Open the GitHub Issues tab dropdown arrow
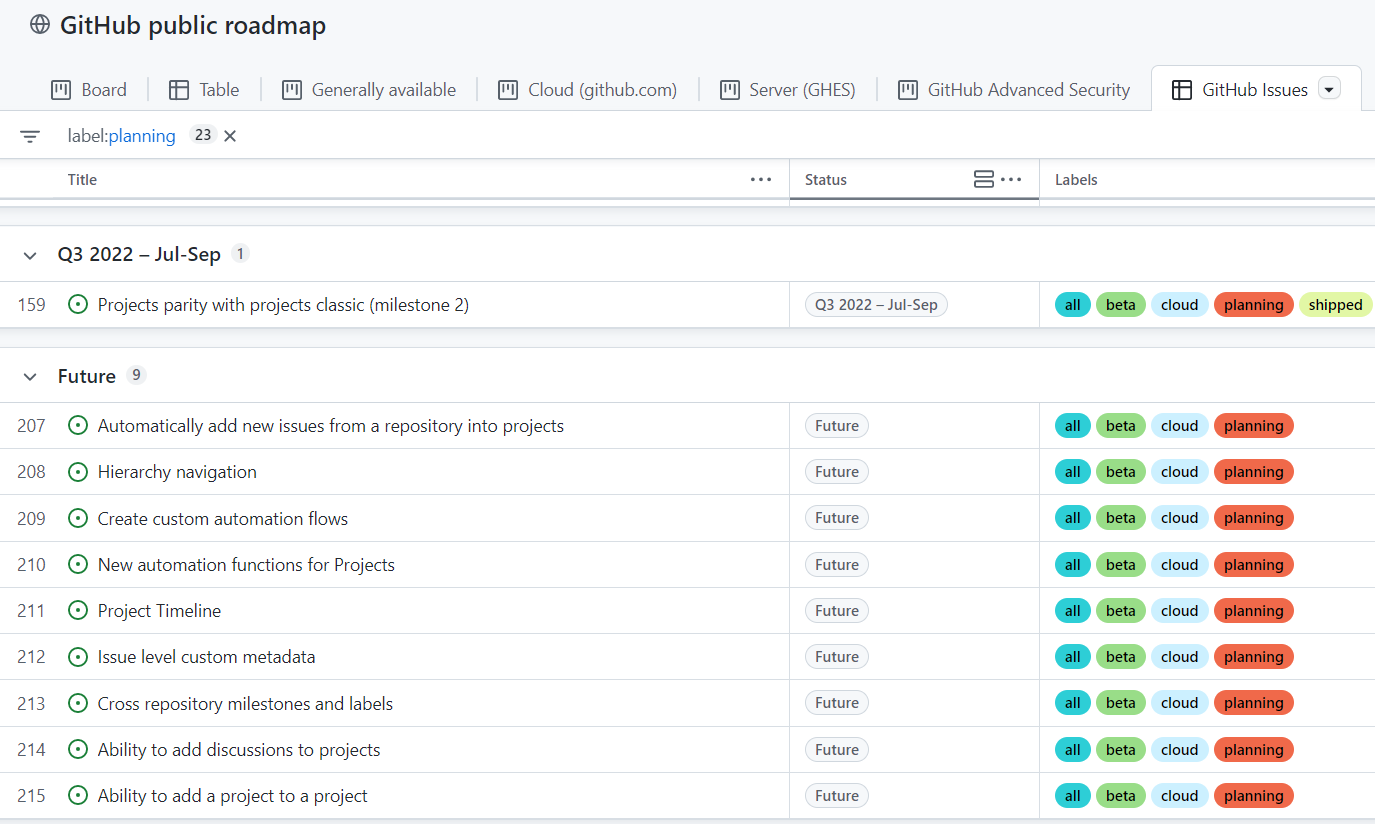 pyautogui.click(x=1329, y=90)
